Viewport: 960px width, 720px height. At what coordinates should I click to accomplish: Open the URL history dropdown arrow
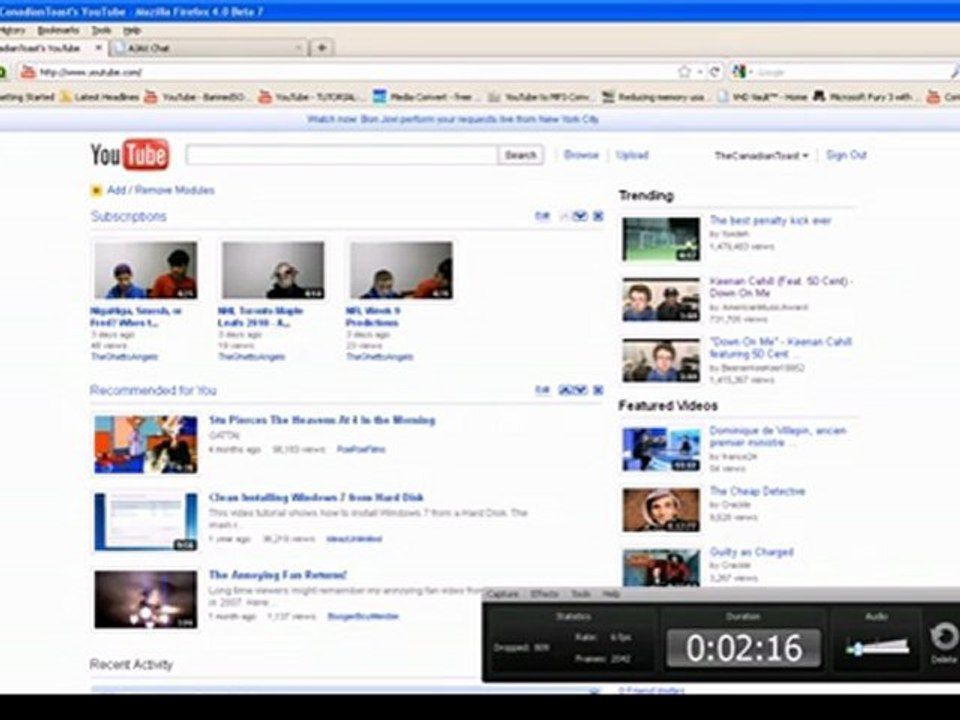(700, 72)
